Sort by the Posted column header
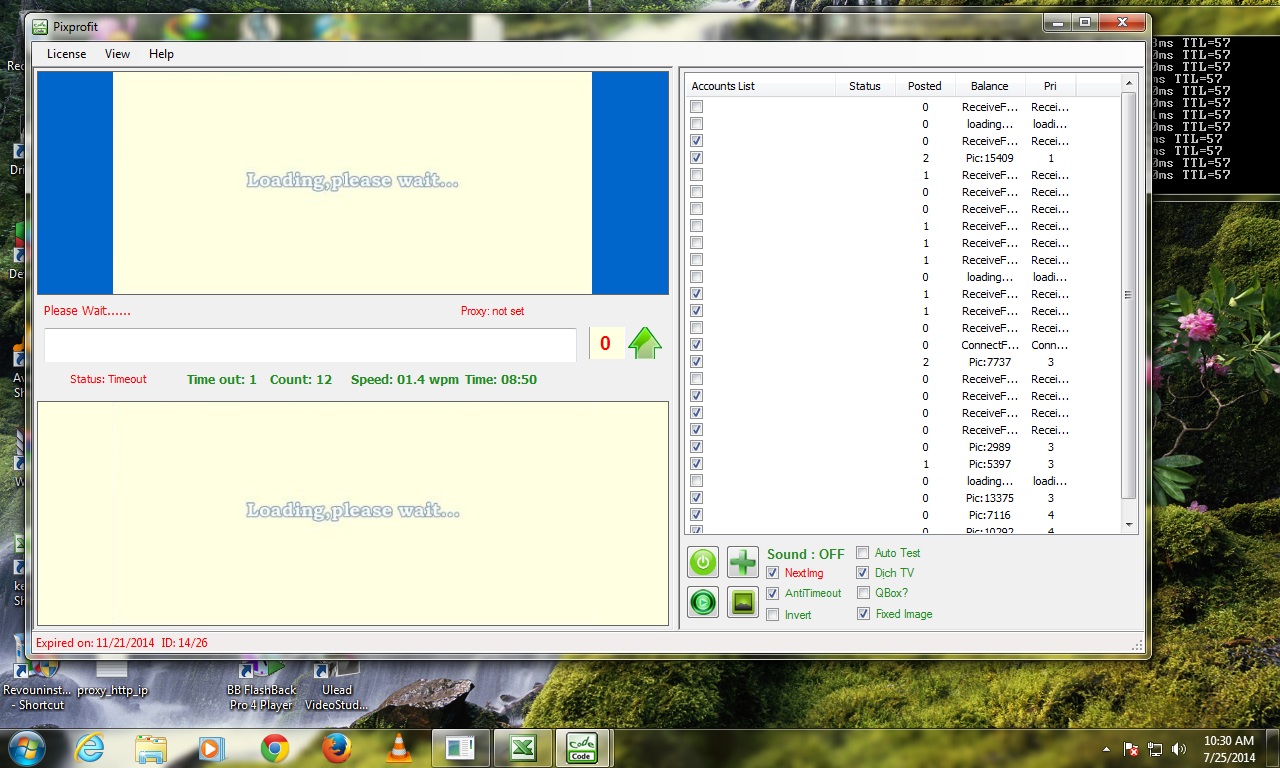1280x768 pixels. coord(925,86)
